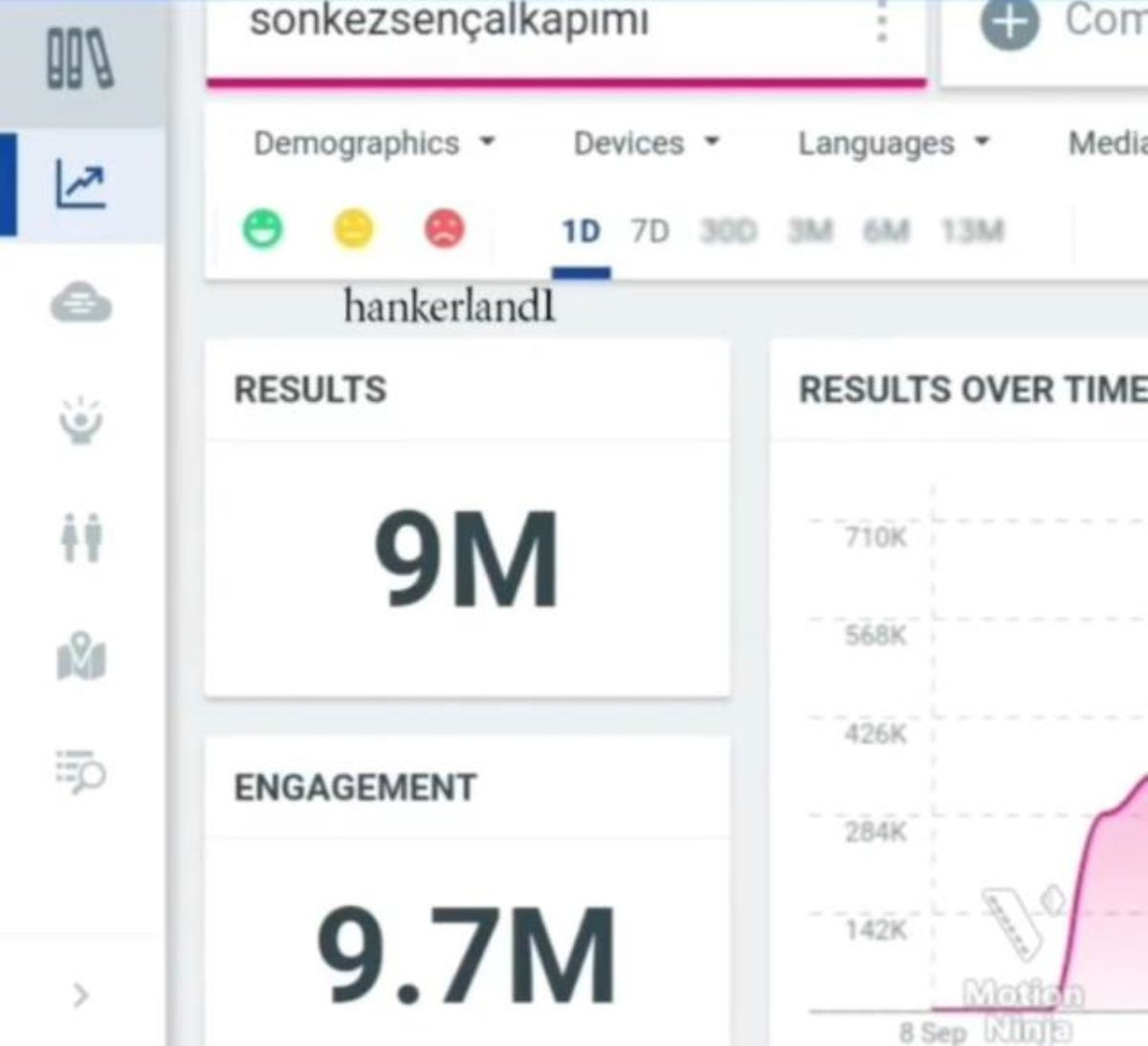Viewport: 1148px width, 1046px height.
Task: Open the three-dot menu beside the hashtag name
Action: 882,24
